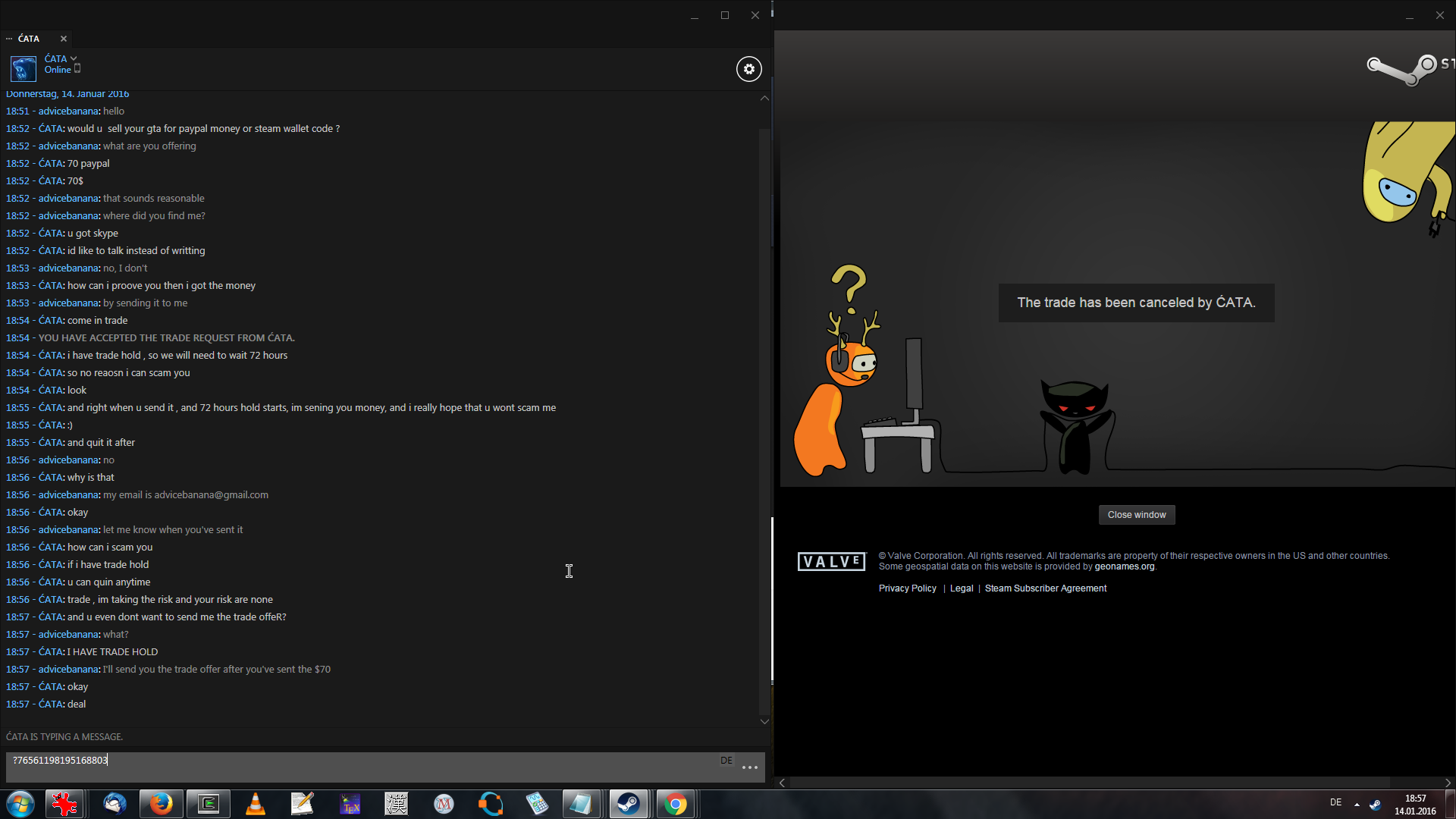Expand the ĆATA name dropdown arrow
Viewport: 1456px width, 819px height.
[x=74, y=58]
